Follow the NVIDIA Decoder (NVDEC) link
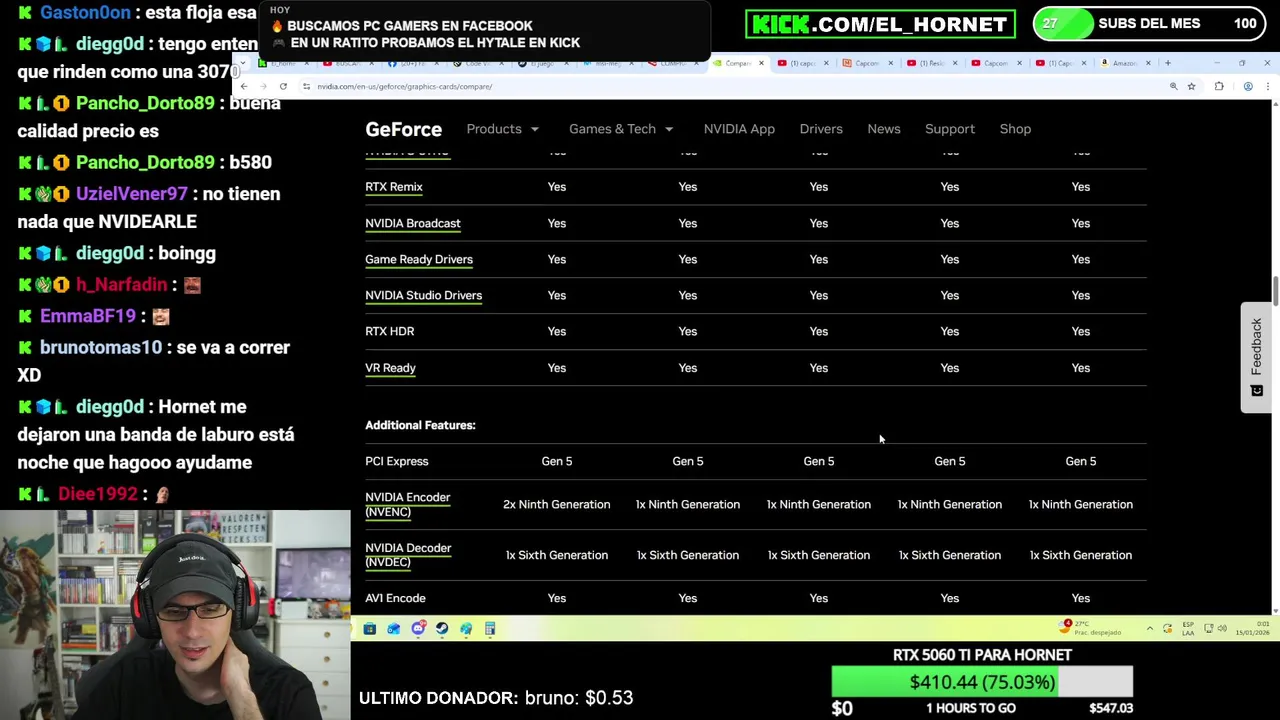Image resolution: width=1280 pixels, height=720 pixels. coord(408,555)
